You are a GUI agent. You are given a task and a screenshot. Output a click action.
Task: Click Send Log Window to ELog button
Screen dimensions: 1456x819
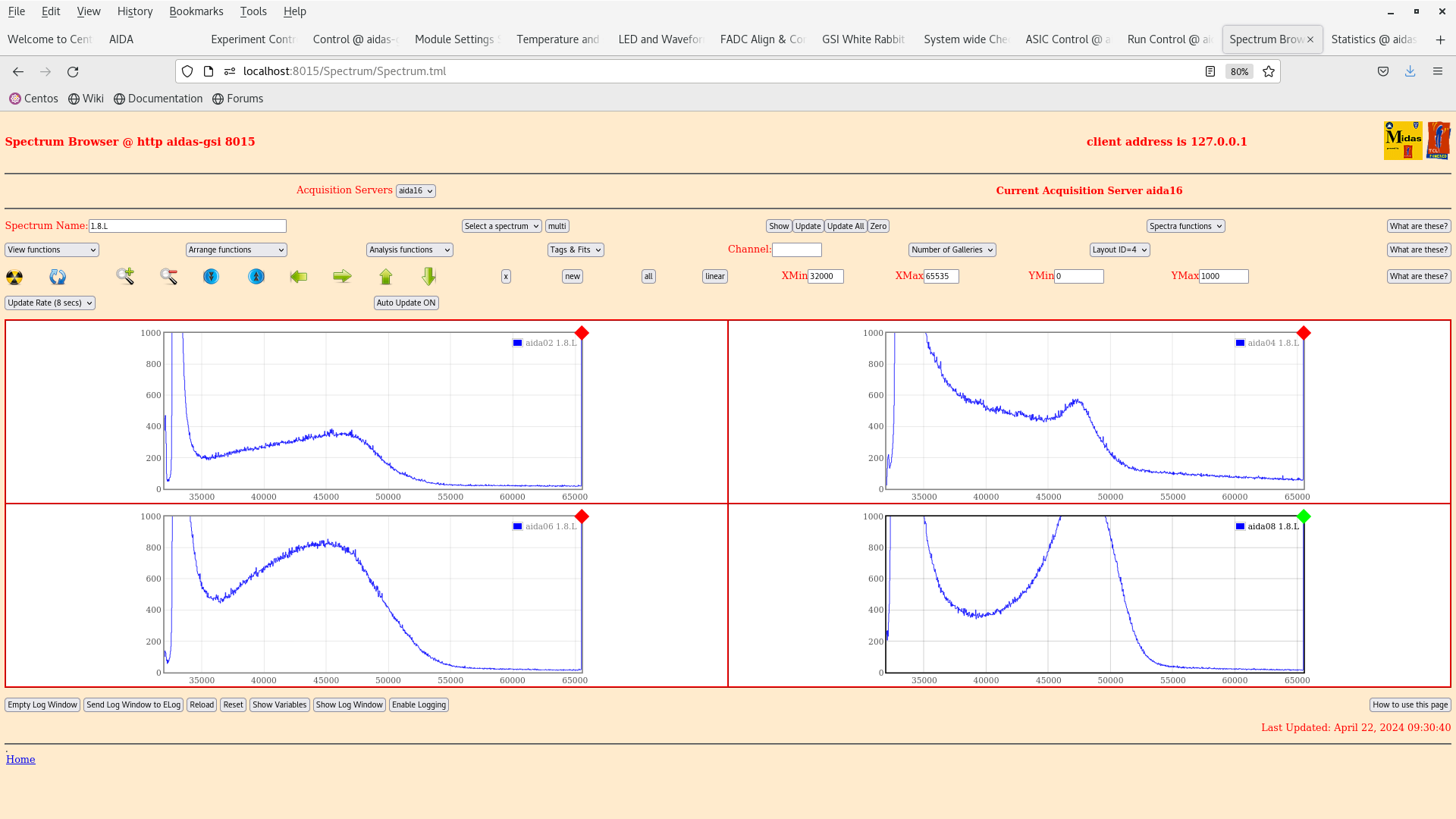coord(133,704)
